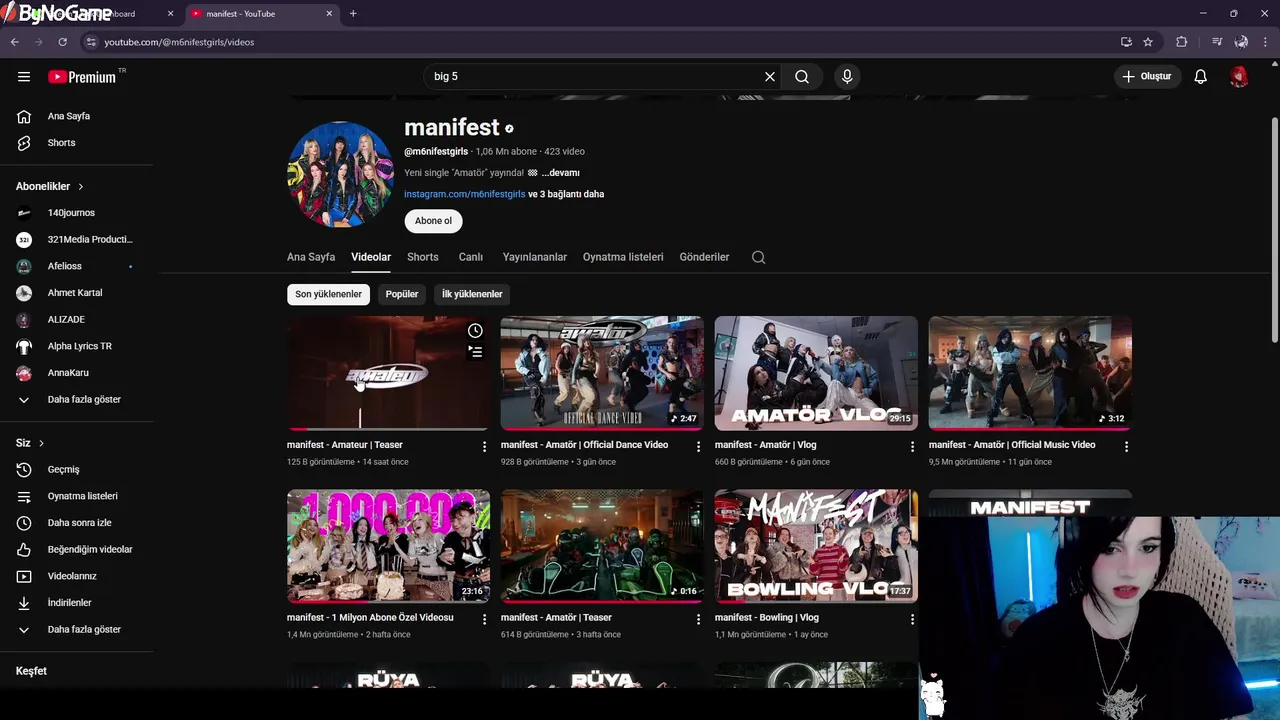Screen dimensions: 1280x720
Task: Select Son yüklenenler filter chip
Action: coord(328,294)
